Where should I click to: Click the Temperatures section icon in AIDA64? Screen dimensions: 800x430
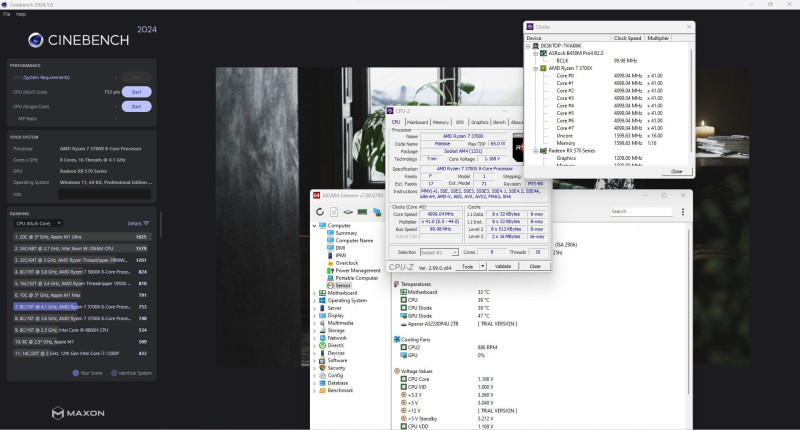pyautogui.click(x=396, y=284)
